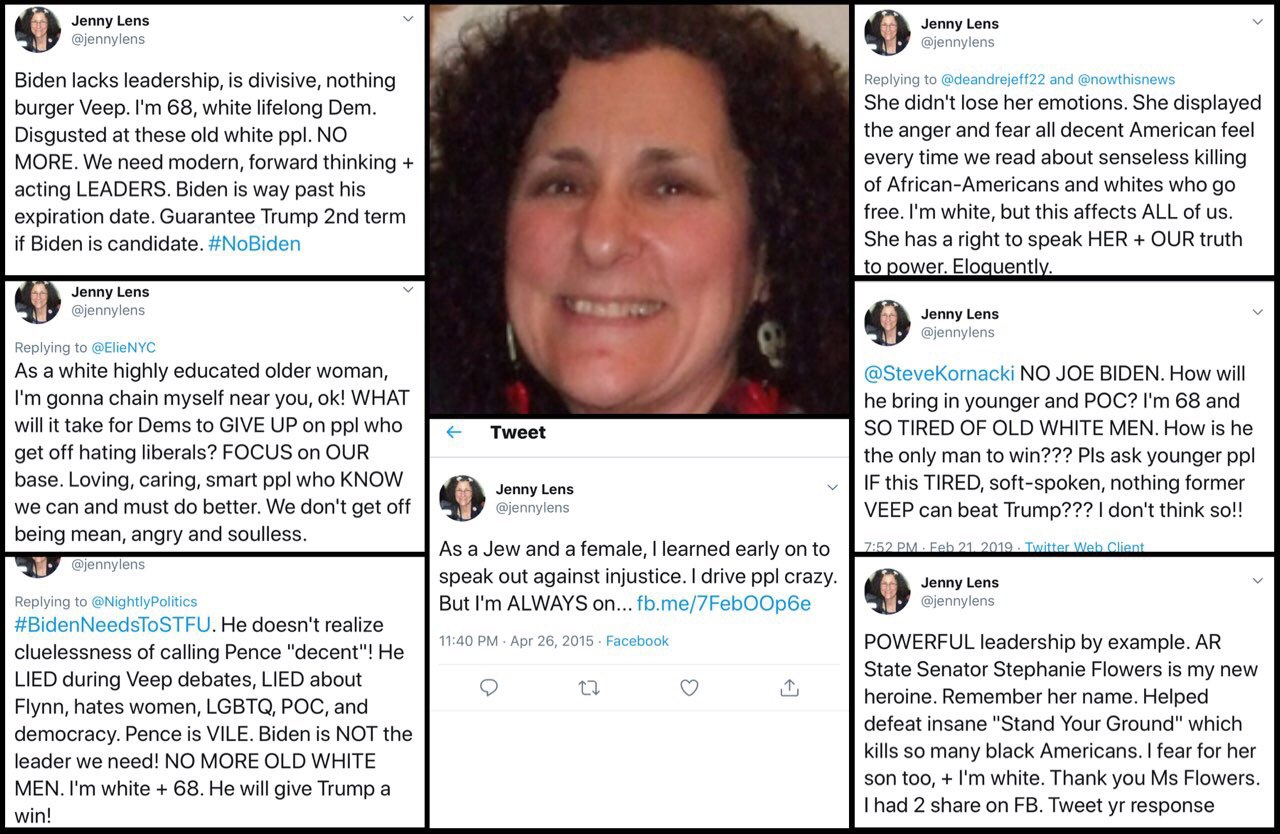
Task: Click the avatar on the Stephanie Flowers tweet
Action: point(887,591)
